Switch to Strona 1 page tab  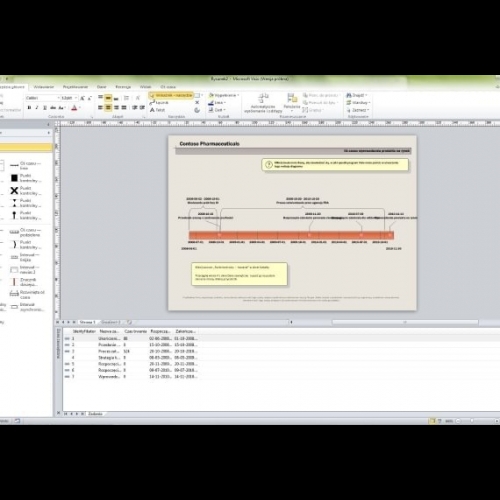tap(88, 322)
